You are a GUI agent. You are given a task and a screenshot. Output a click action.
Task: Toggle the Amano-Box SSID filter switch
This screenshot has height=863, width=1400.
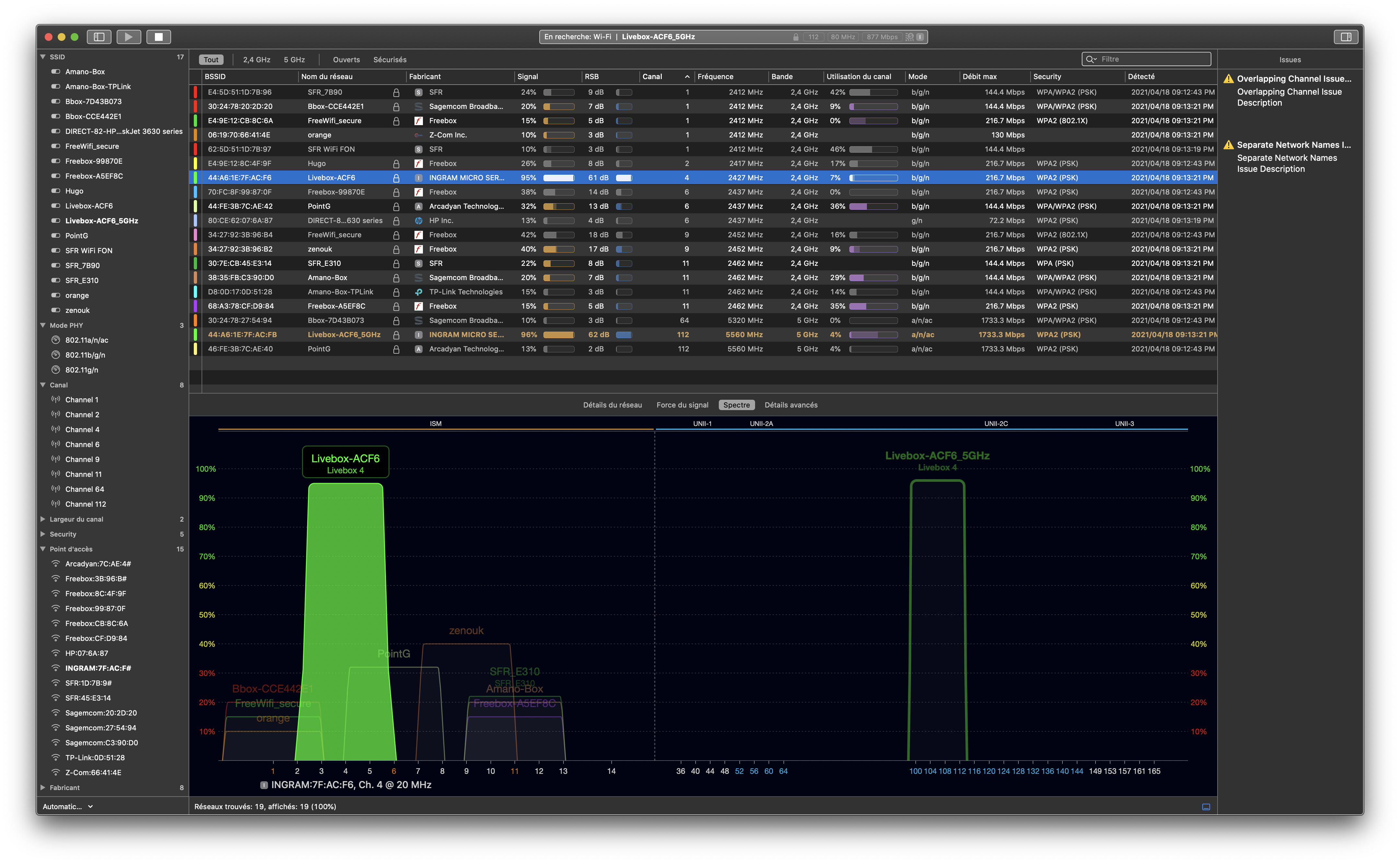point(56,72)
